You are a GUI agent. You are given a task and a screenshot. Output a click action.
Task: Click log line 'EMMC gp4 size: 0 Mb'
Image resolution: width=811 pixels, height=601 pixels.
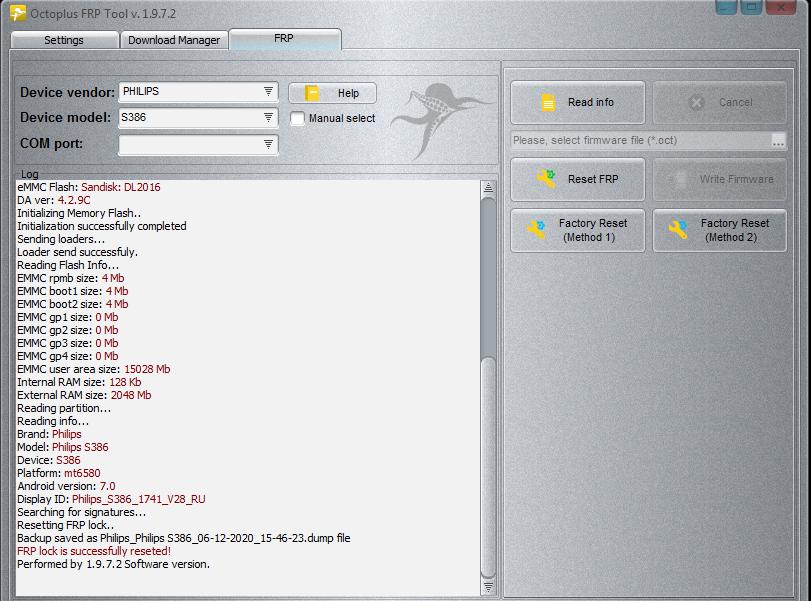click(68, 356)
